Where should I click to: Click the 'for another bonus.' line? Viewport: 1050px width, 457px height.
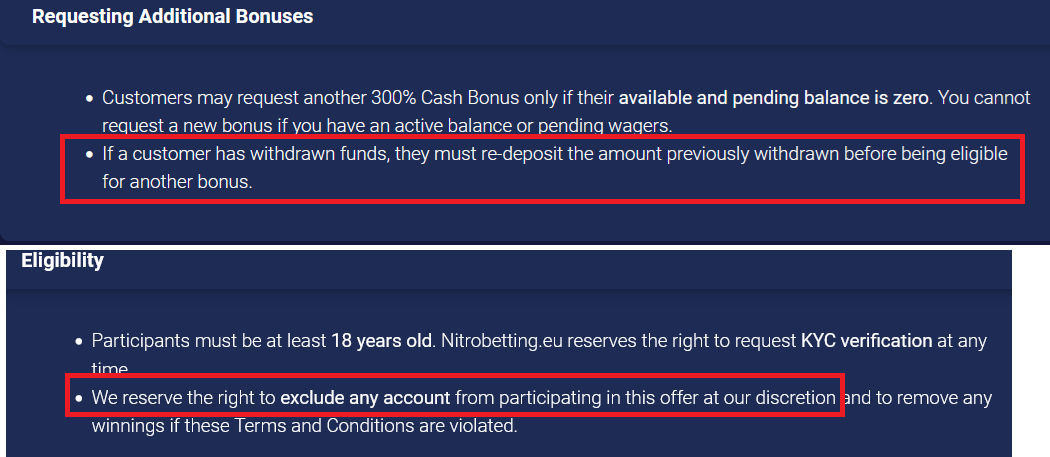click(x=177, y=182)
